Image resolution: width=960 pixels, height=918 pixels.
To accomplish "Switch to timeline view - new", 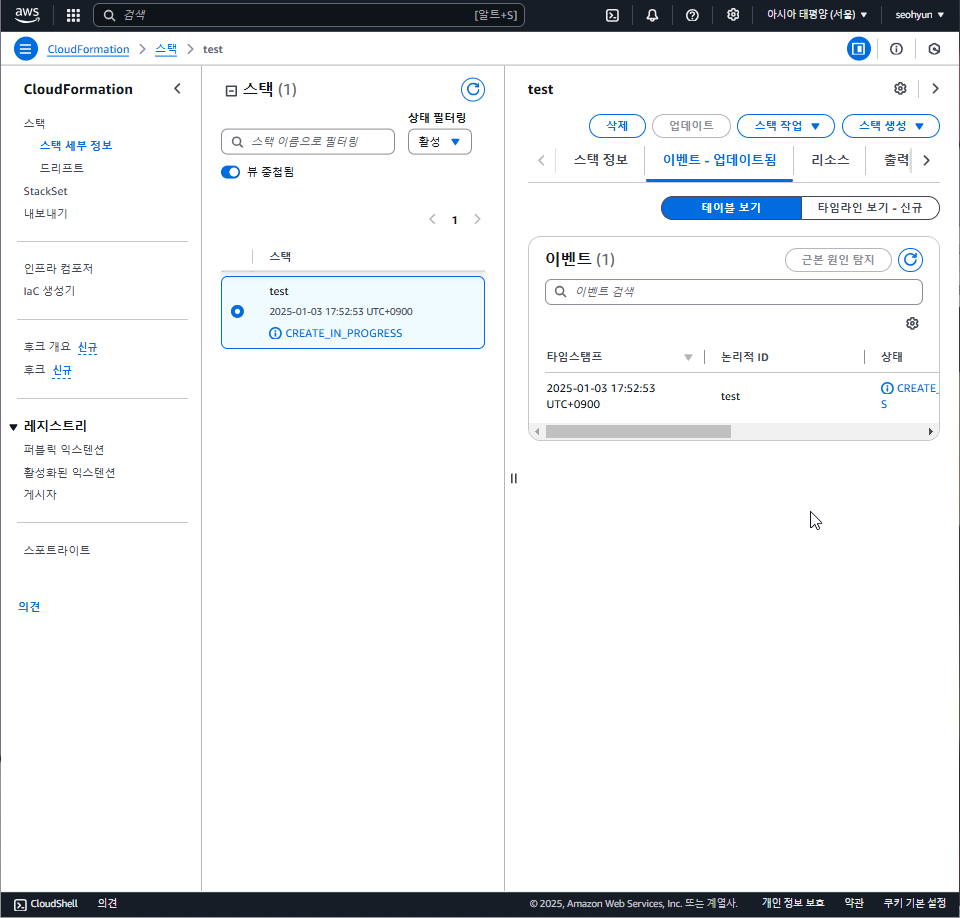I will [870, 208].
